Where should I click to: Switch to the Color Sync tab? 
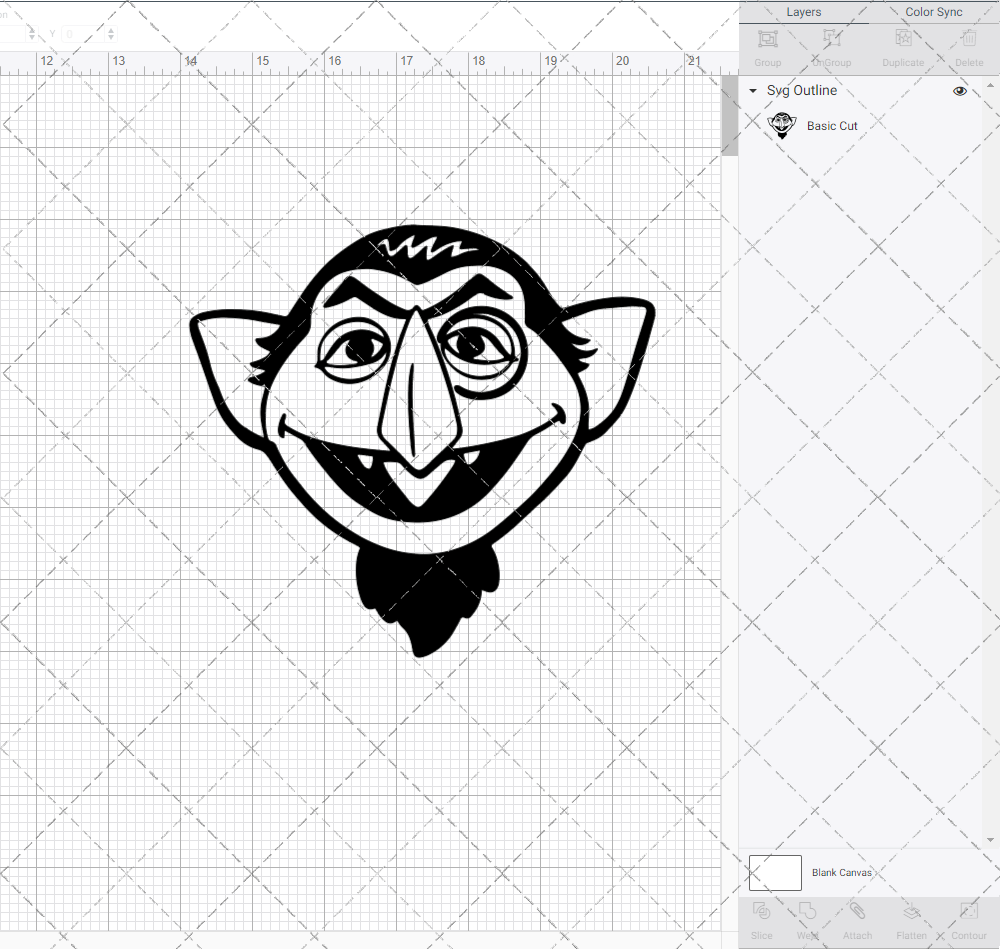933,12
